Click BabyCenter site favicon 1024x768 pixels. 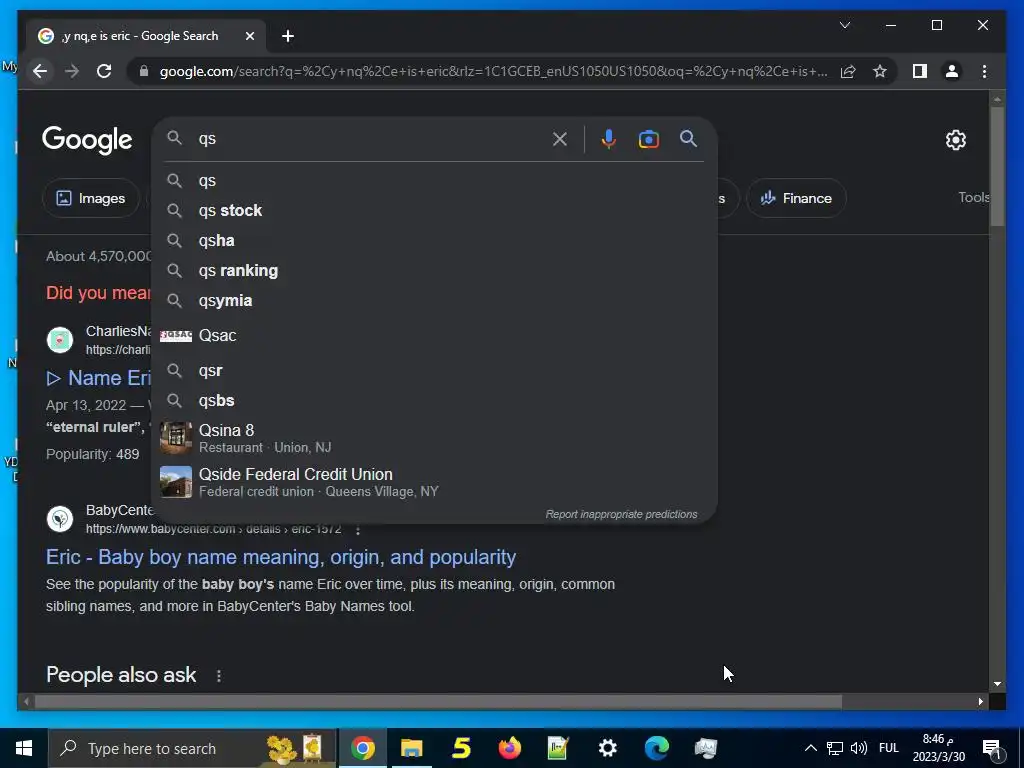point(60,519)
